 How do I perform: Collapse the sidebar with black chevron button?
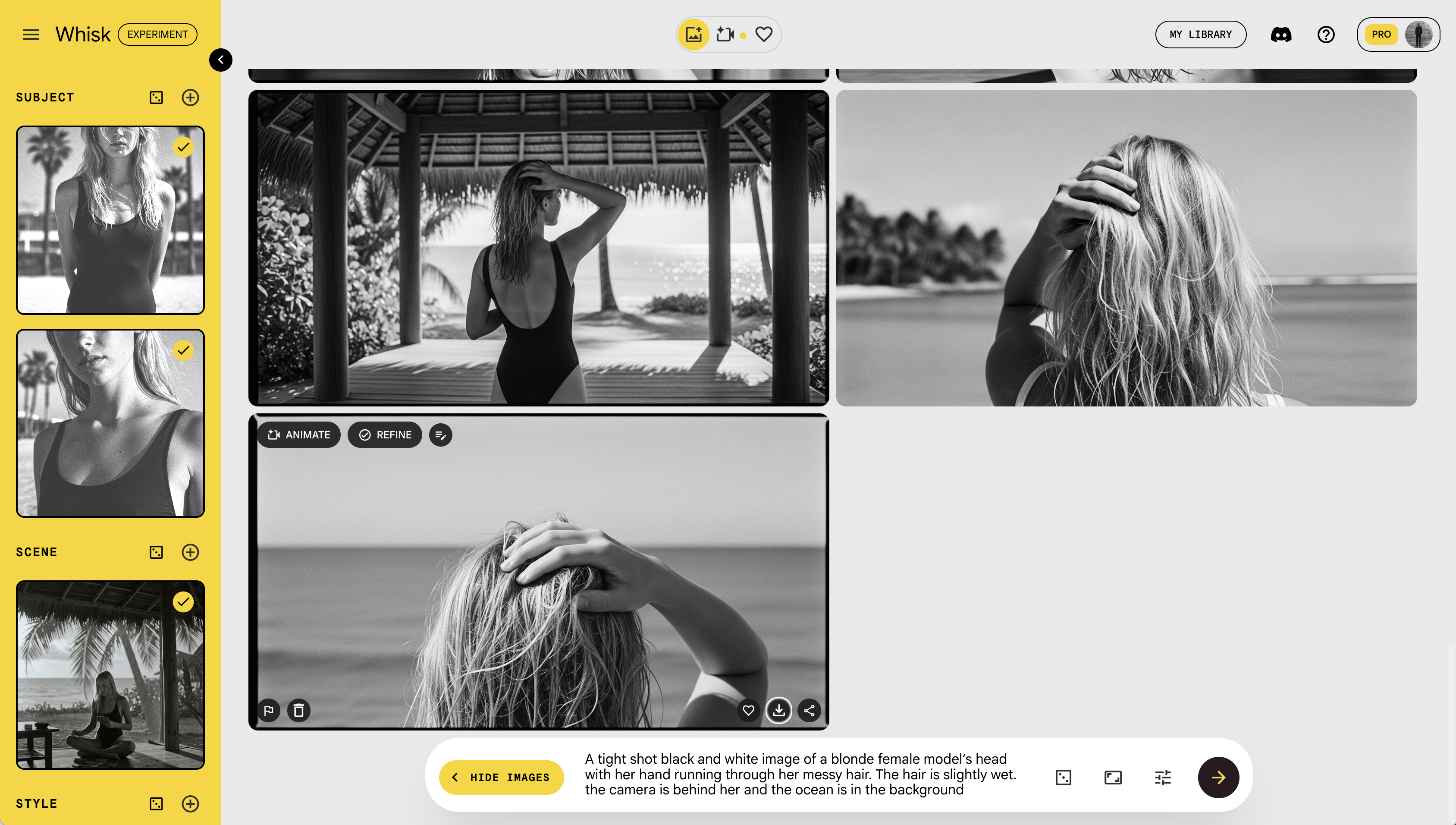pyautogui.click(x=220, y=60)
